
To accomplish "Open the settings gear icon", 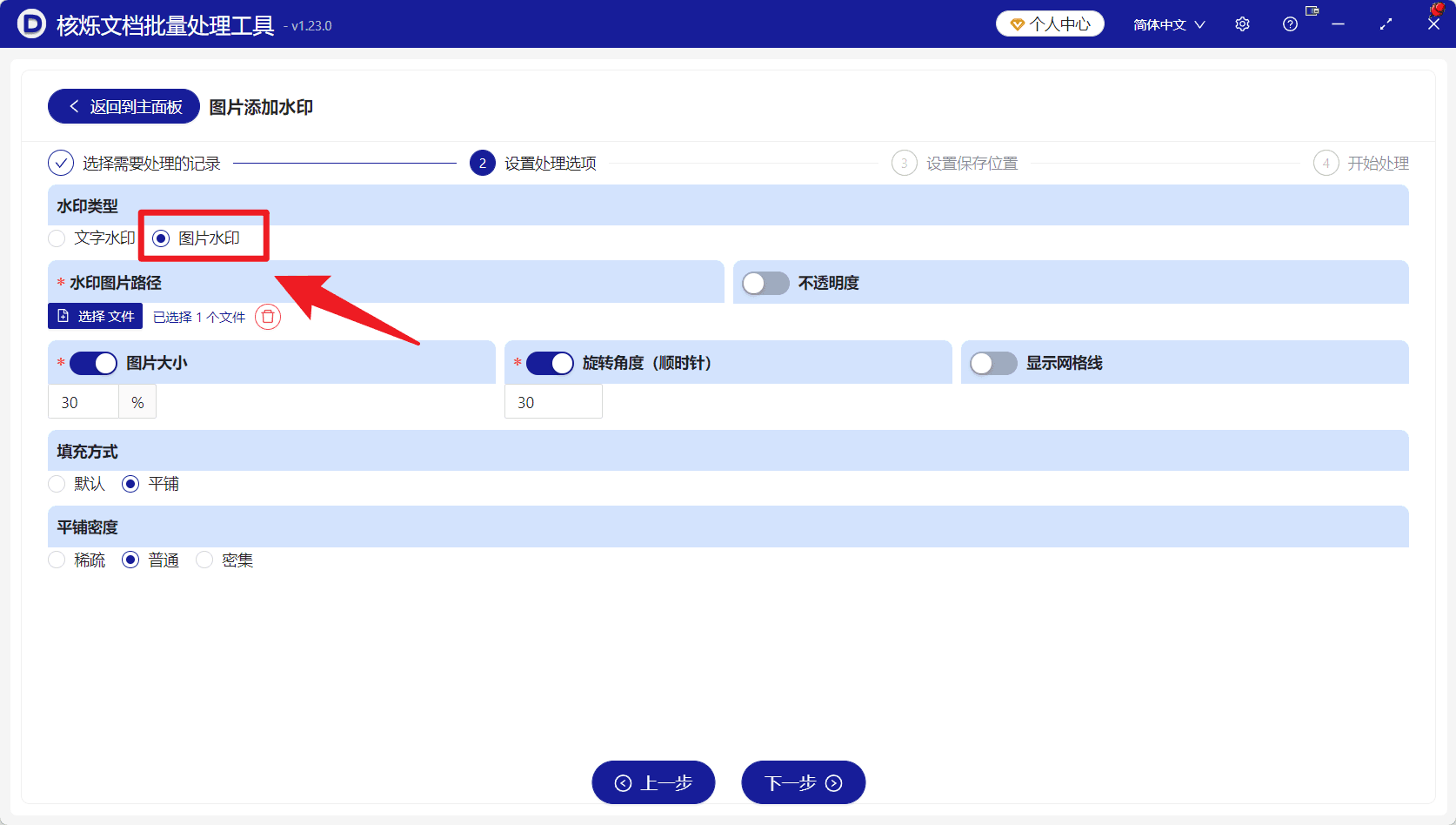I will tap(1242, 24).
